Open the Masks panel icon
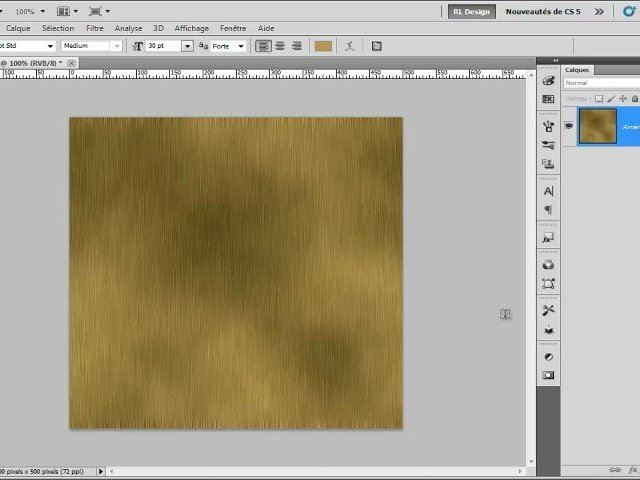 [x=548, y=375]
